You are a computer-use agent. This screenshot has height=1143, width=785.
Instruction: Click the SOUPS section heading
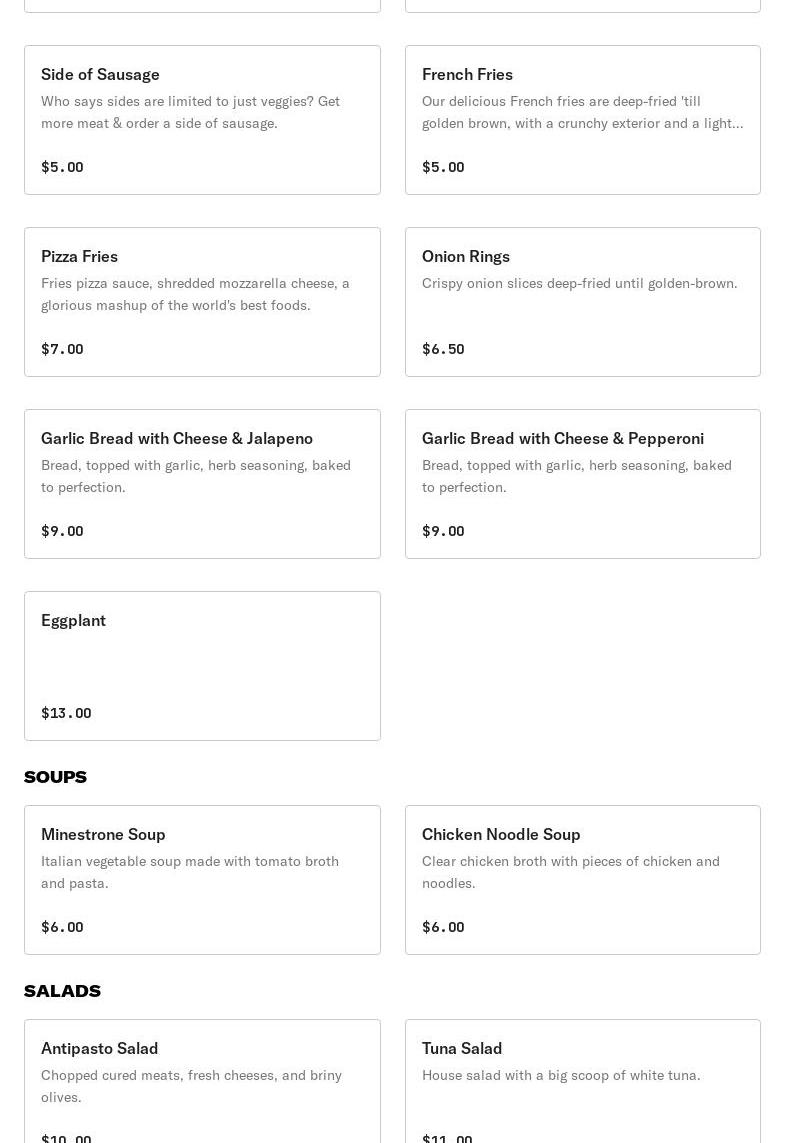(55, 777)
